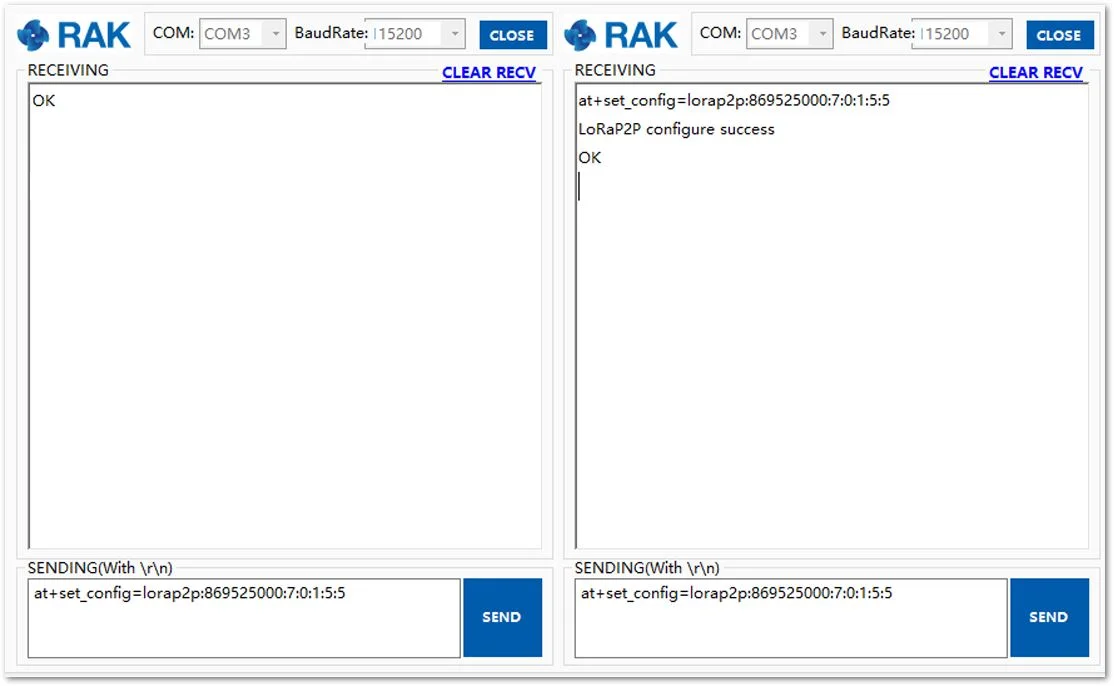1114x686 pixels.
Task: Select the COM3 field in left window
Action: [232, 33]
